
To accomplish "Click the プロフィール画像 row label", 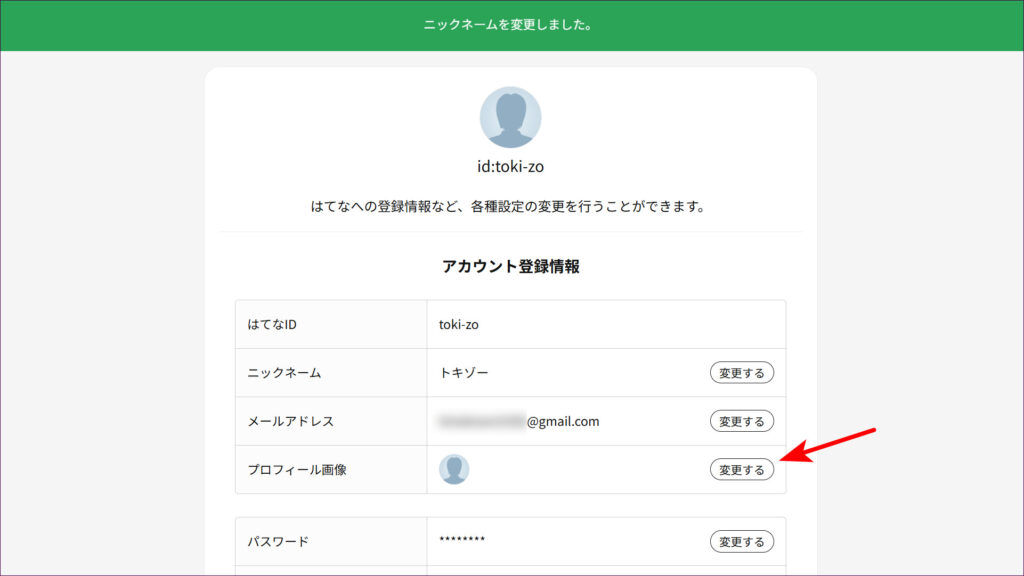I will pyautogui.click(x=297, y=469).
